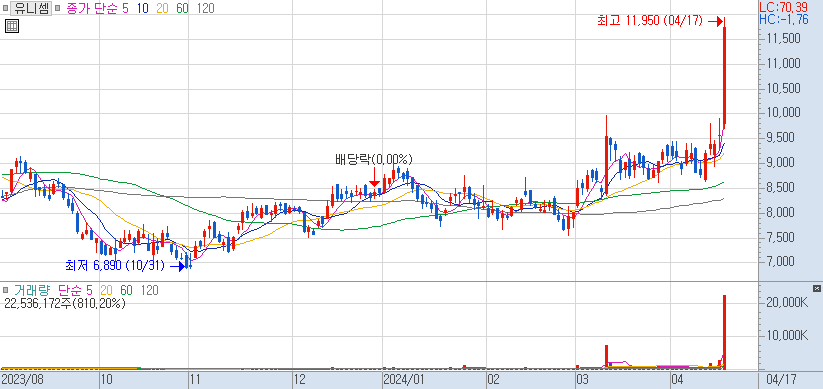
Task: Click the blue arrow after 최저 6,890
Action: click(178, 267)
